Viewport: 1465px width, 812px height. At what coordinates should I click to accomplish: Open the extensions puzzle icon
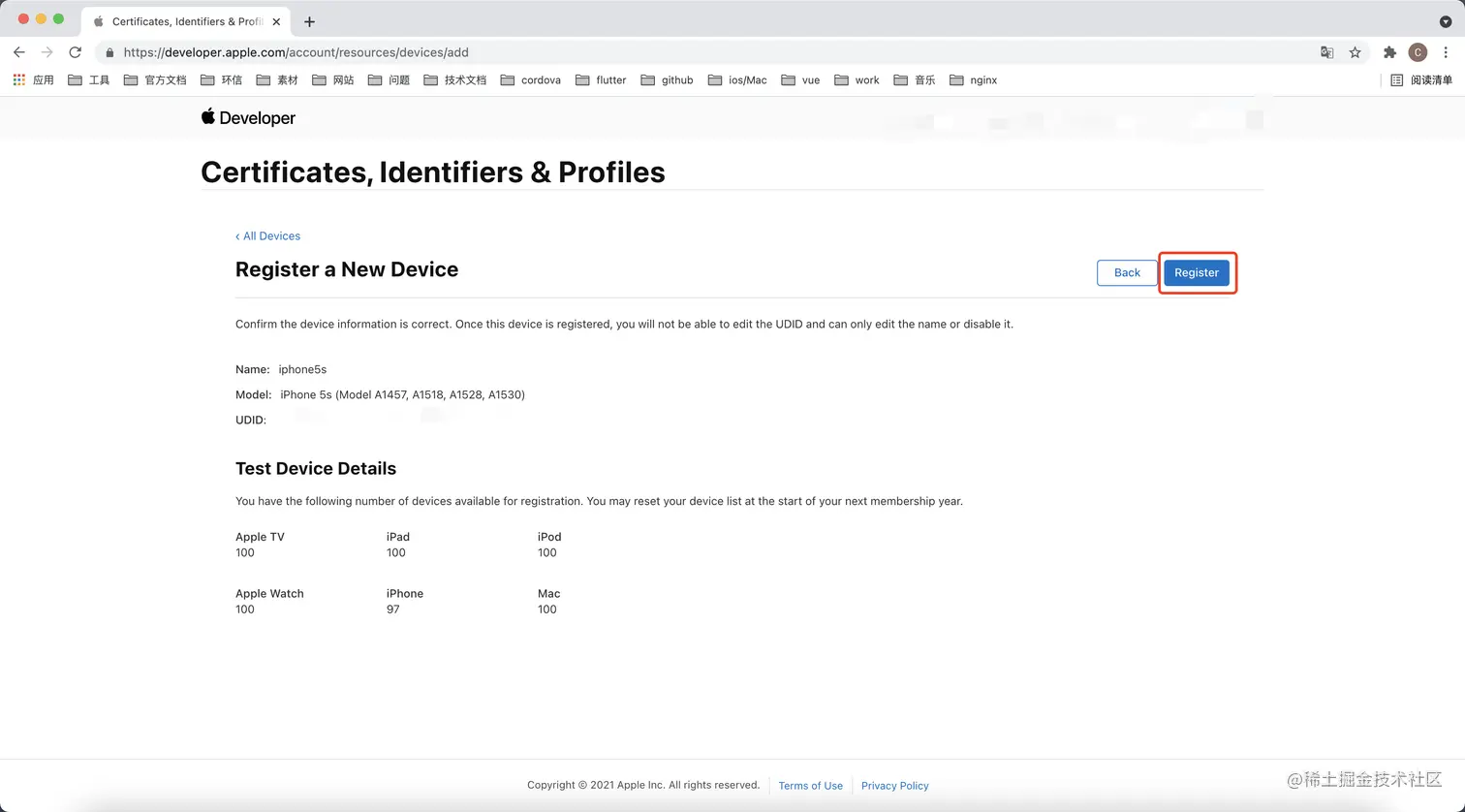point(1389,52)
